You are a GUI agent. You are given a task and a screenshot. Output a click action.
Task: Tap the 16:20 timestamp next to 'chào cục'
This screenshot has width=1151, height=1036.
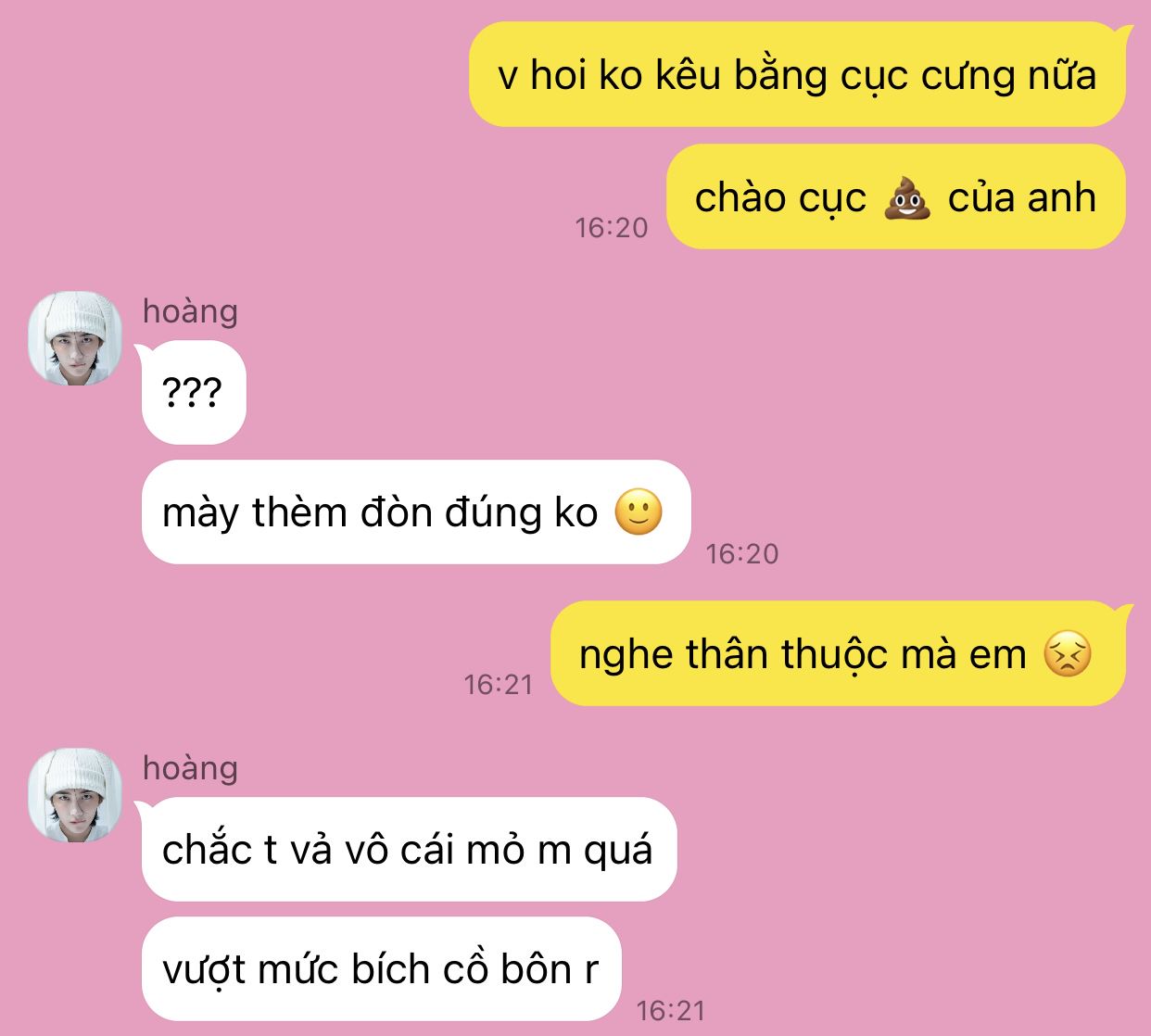612,227
